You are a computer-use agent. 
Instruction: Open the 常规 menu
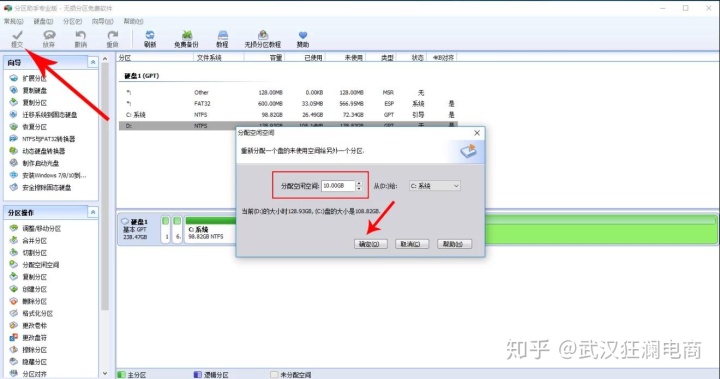coord(13,21)
